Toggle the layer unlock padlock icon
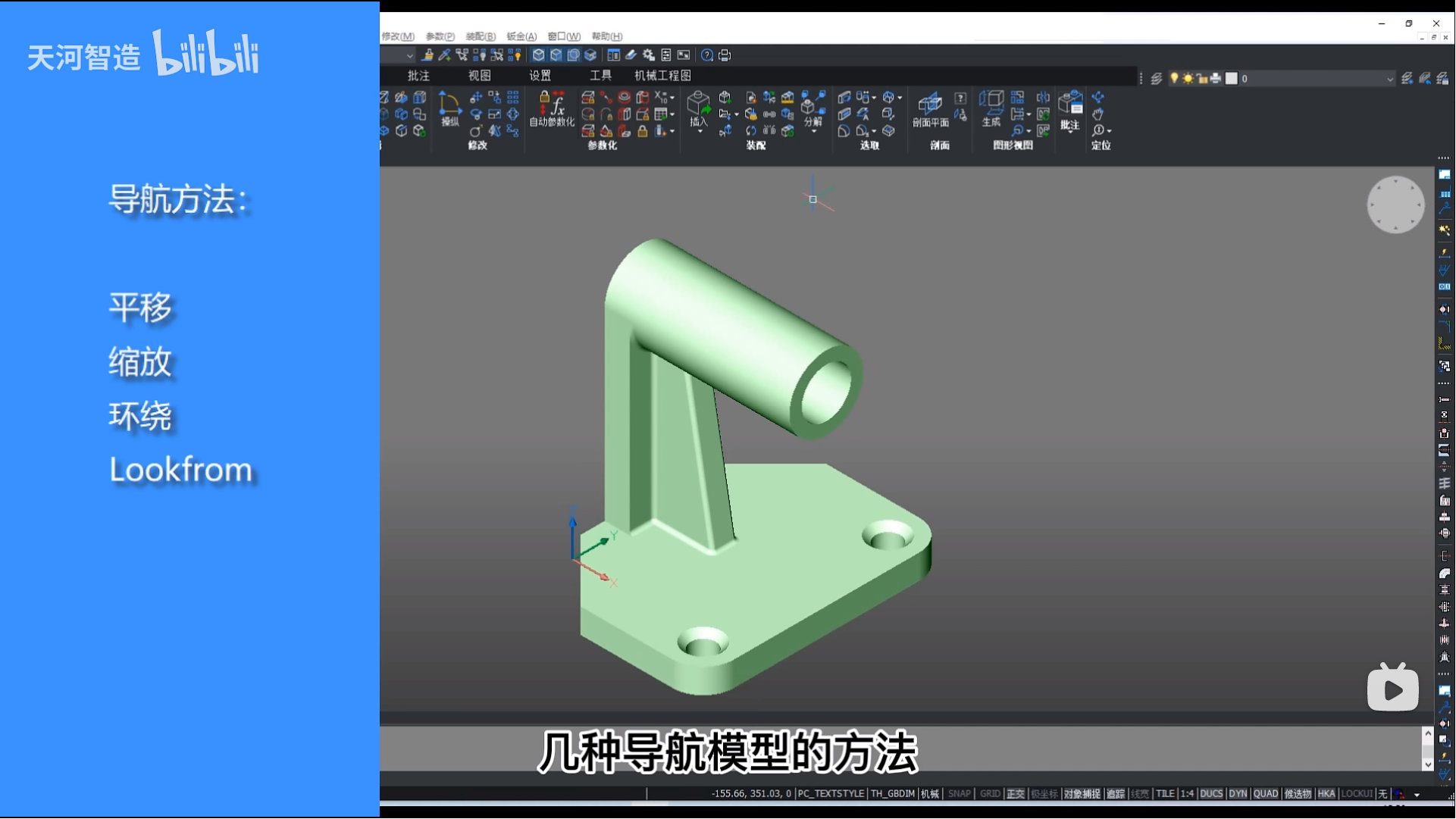 click(1202, 79)
